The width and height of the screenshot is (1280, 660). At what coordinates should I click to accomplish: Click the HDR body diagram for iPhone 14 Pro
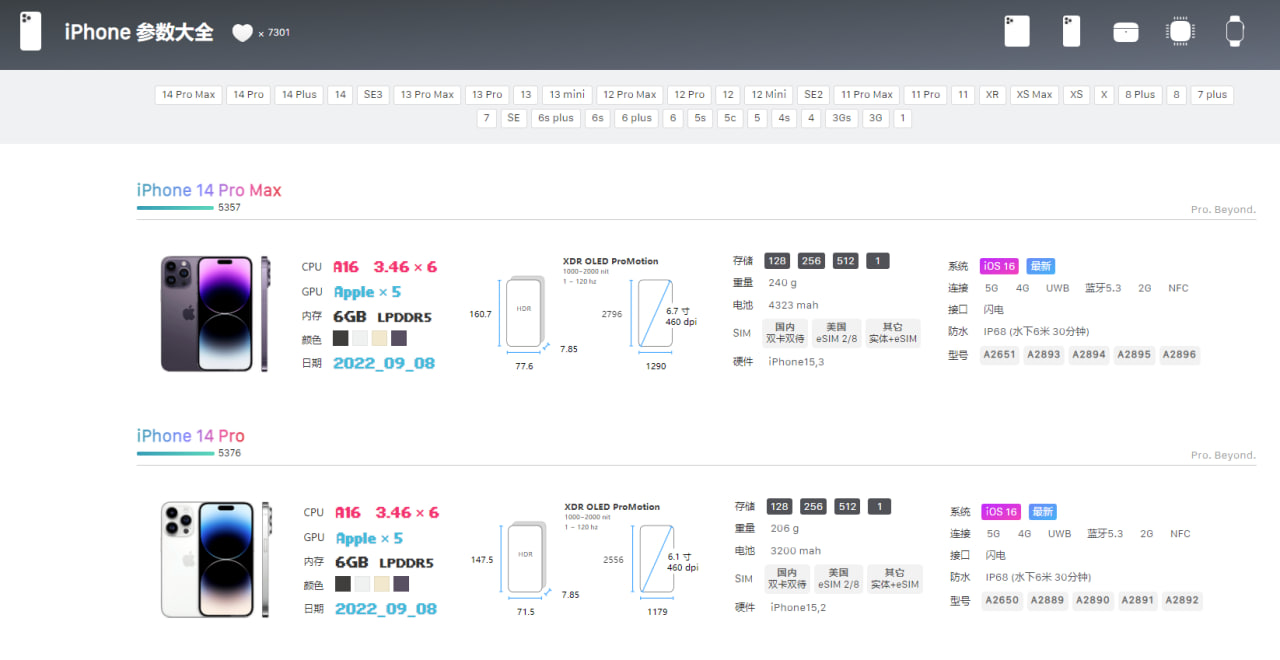[527, 558]
